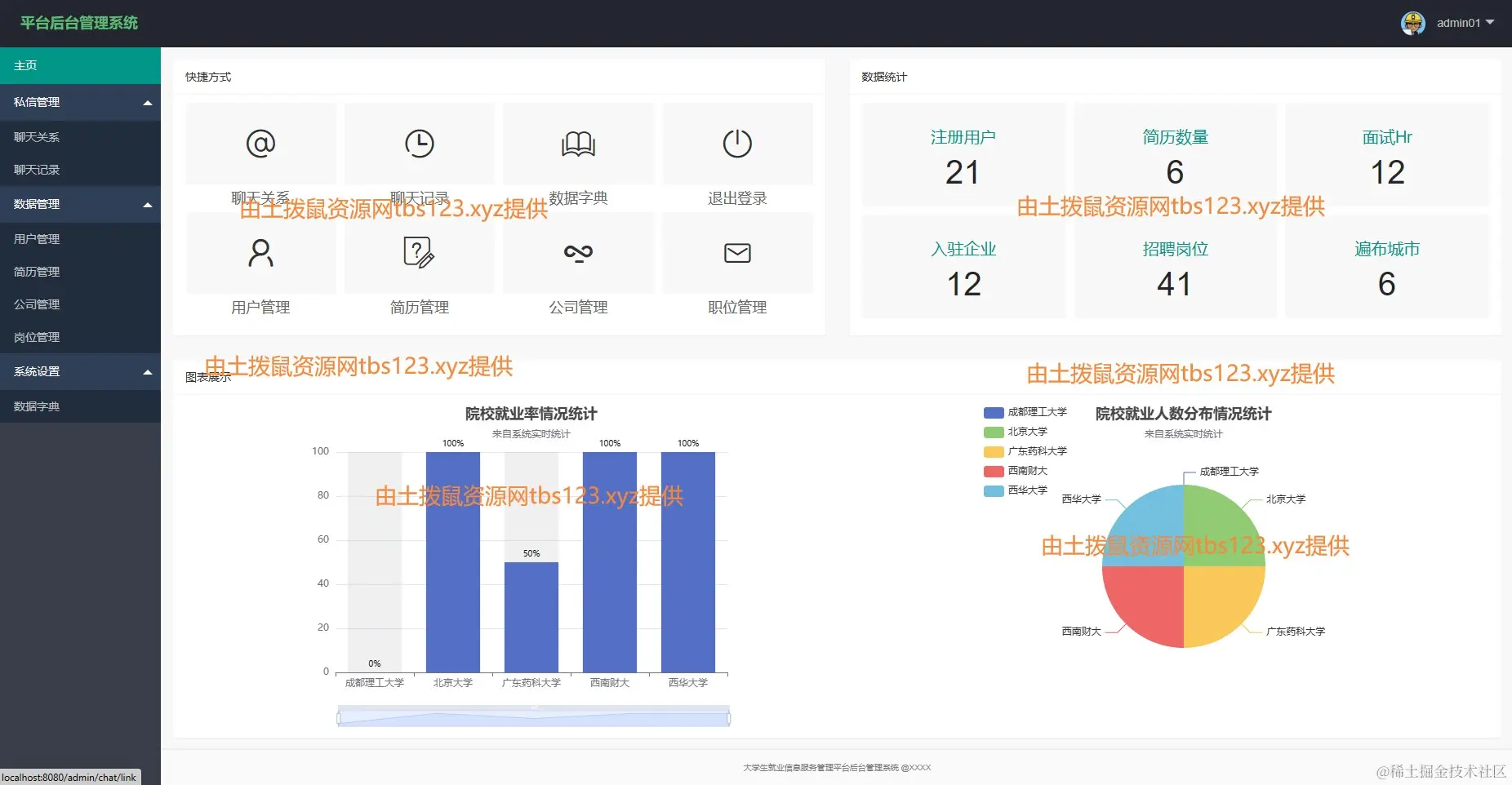
Task: Open 简历管理 in the sidebar
Action: pos(80,272)
